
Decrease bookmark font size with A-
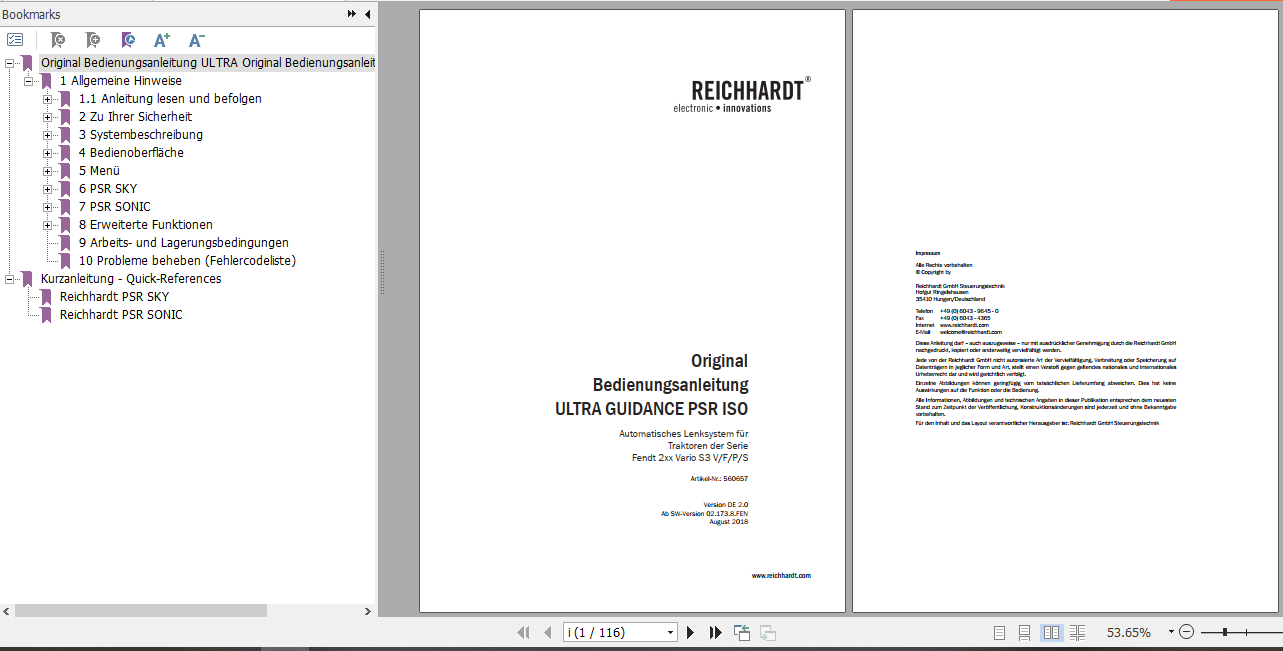point(197,40)
